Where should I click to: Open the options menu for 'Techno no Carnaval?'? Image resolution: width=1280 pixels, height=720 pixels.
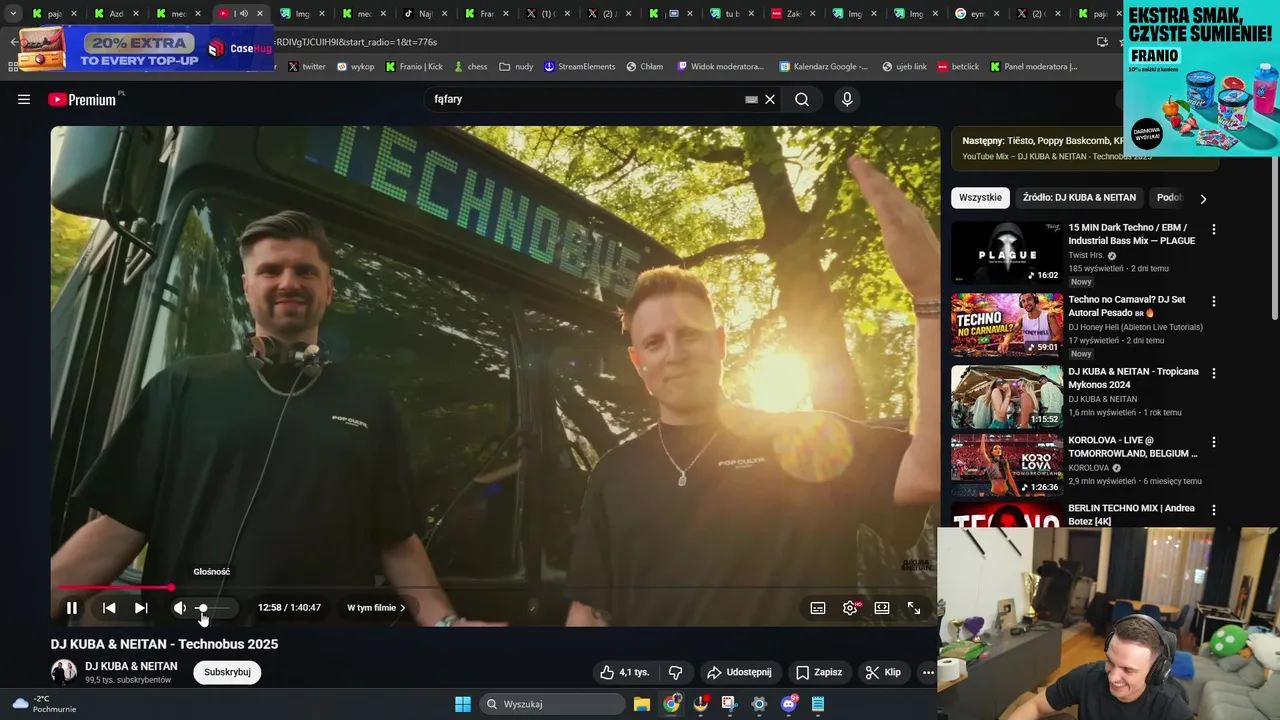[x=1214, y=301]
